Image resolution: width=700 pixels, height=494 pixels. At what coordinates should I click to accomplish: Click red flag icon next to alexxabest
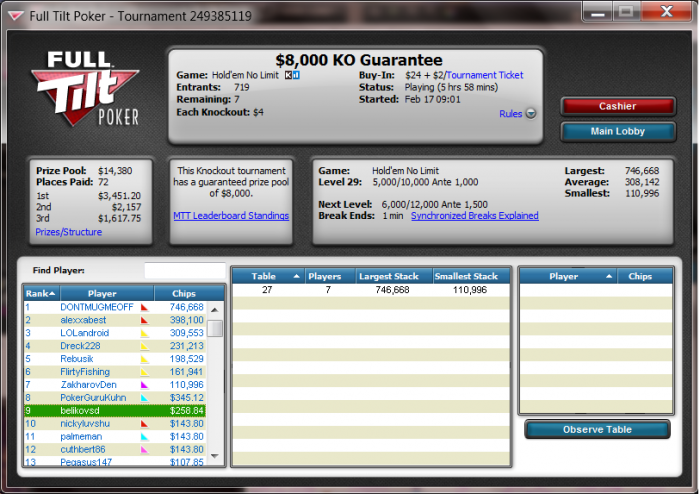(144, 320)
